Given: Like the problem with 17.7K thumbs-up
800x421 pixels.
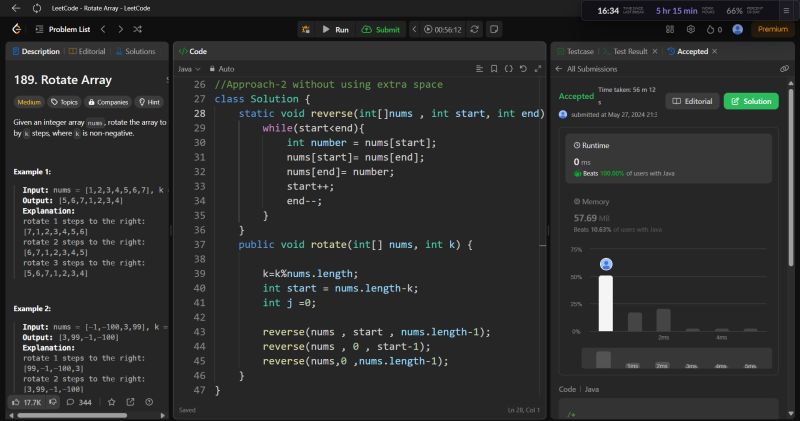Looking at the screenshot, I should (x=26, y=402).
